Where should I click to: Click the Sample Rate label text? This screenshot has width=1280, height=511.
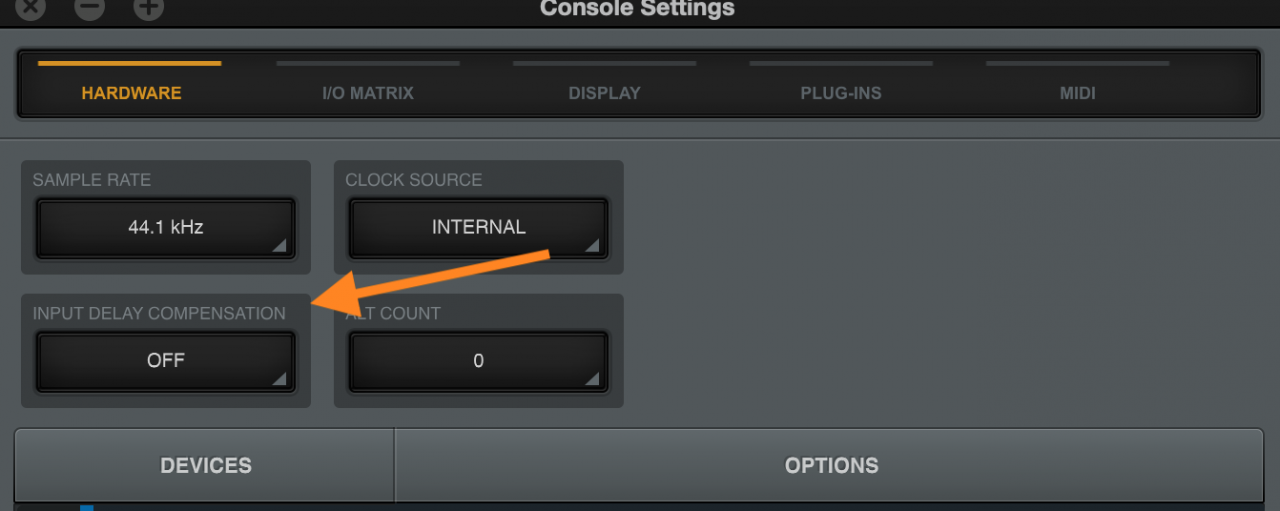point(92,180)
